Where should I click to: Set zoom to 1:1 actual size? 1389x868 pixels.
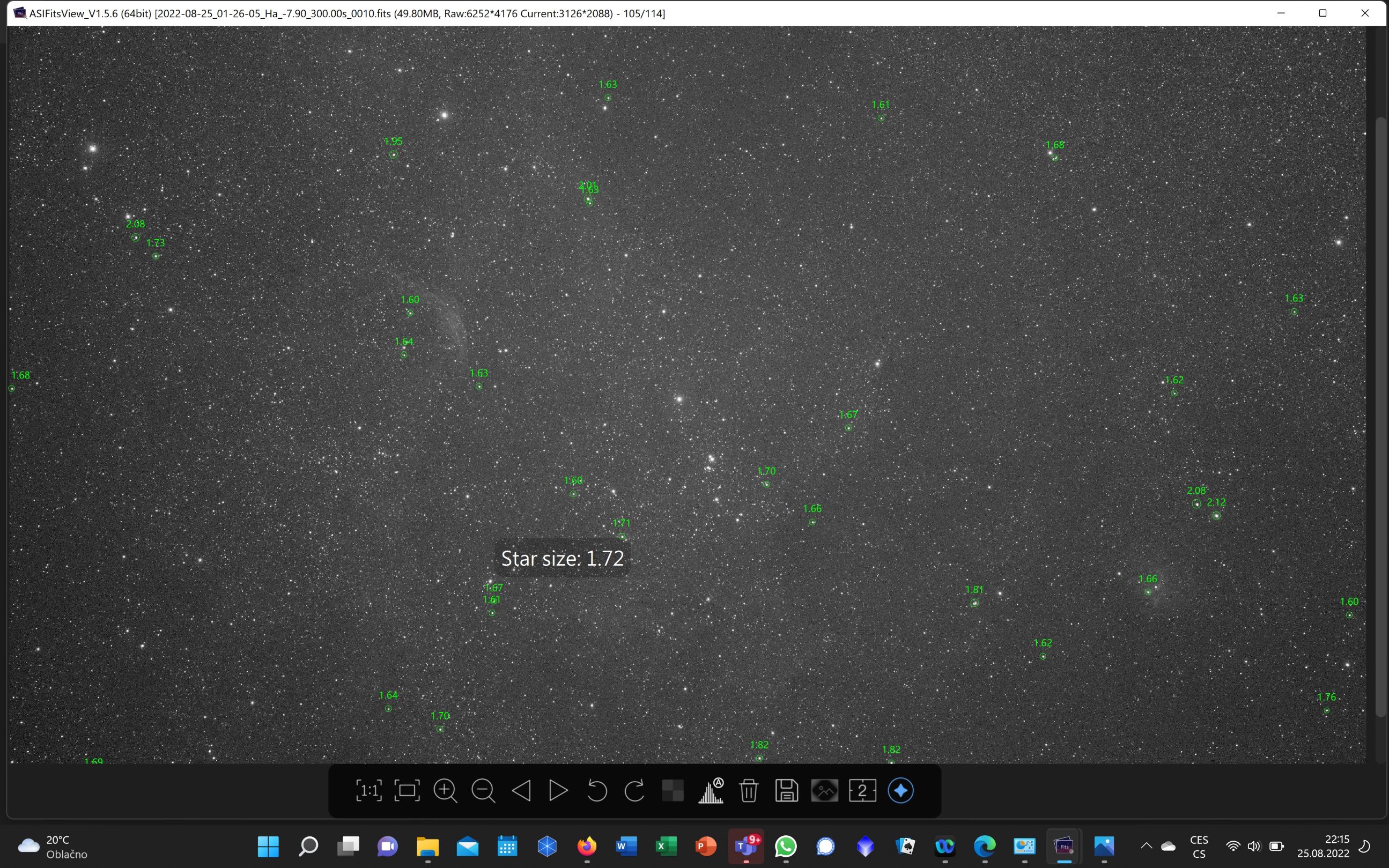[368, 790]
